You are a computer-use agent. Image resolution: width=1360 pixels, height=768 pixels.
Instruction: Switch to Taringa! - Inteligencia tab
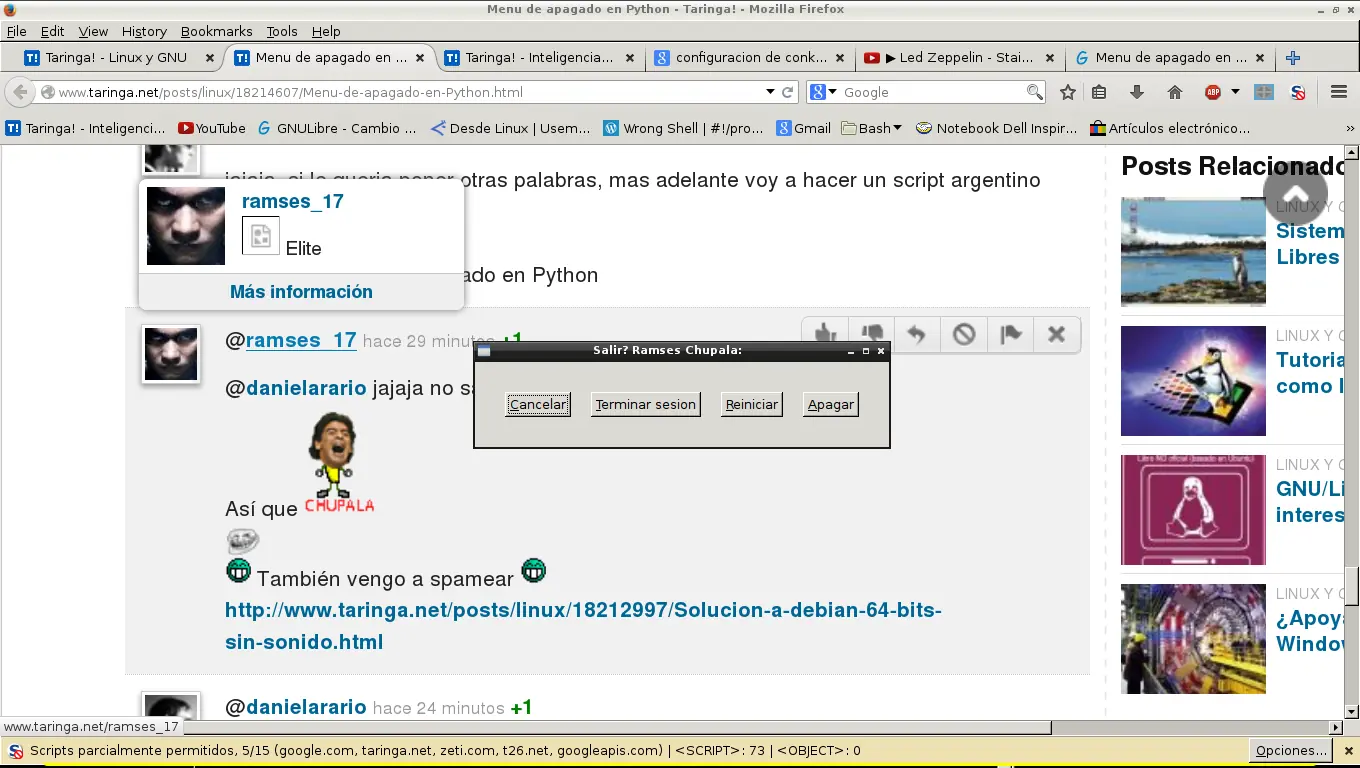538,57
